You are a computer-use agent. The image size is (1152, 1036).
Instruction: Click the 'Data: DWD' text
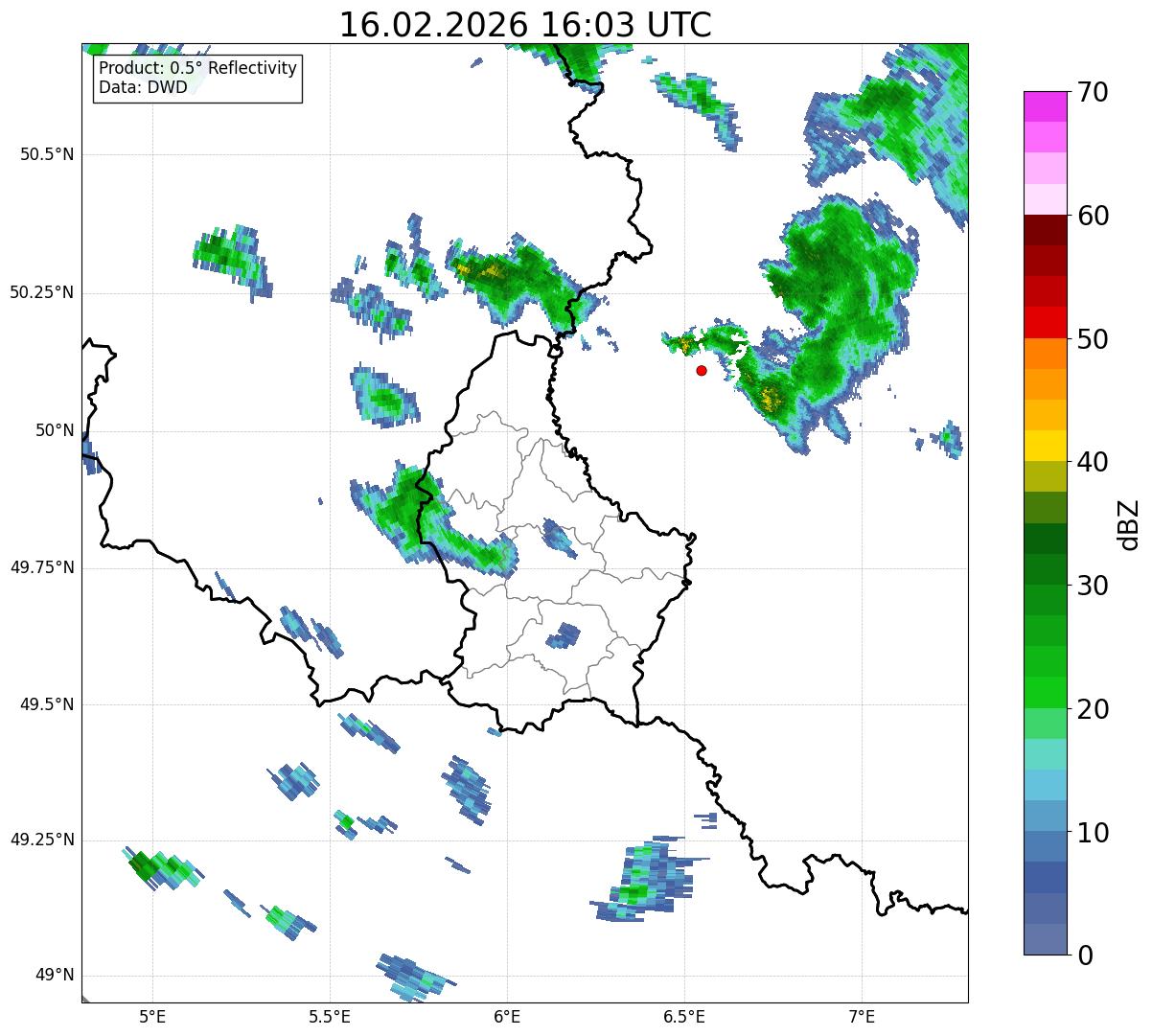pyautogui.click(x=143, y=88)
